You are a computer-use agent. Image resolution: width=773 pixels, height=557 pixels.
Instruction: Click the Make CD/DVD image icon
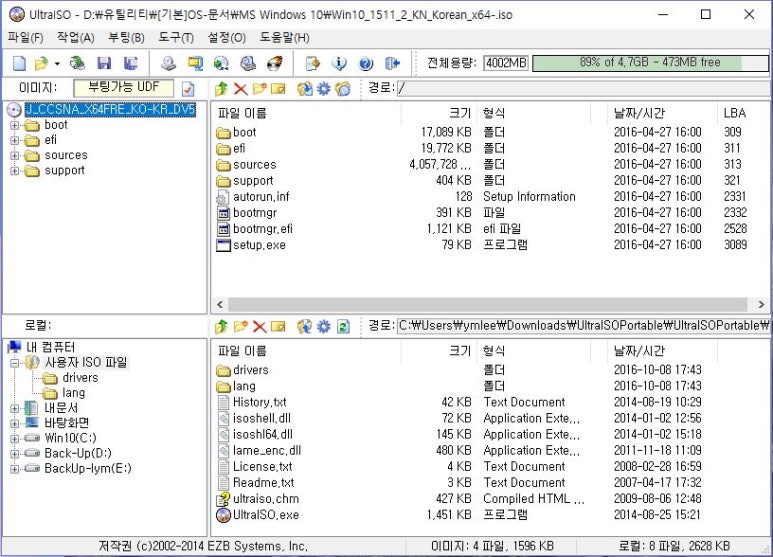pos(169,63)
